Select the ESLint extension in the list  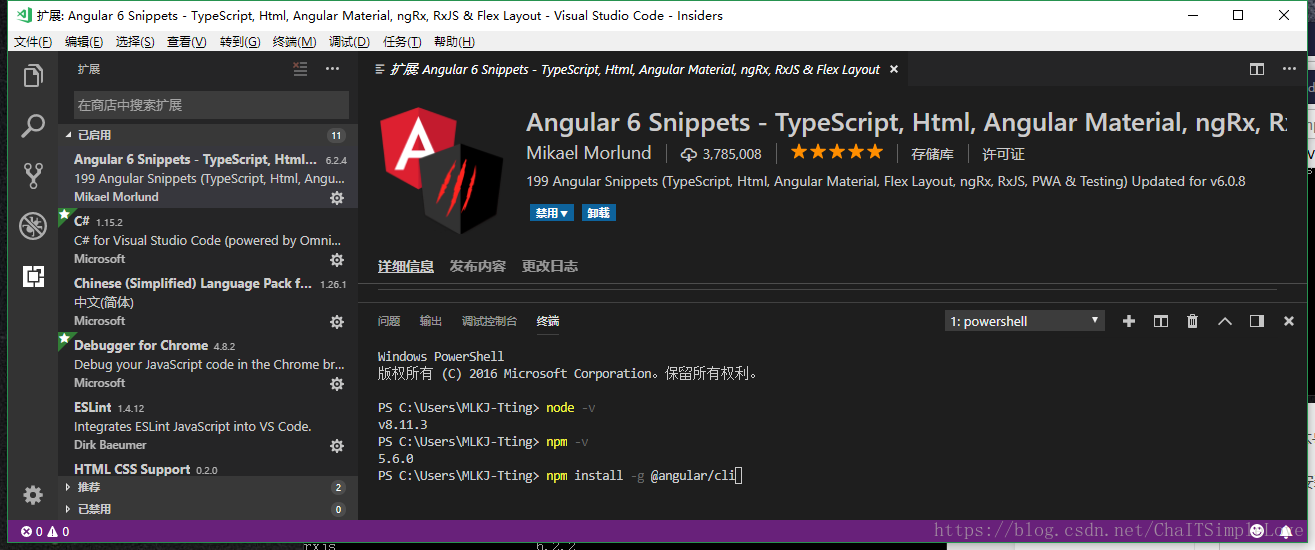208,426
